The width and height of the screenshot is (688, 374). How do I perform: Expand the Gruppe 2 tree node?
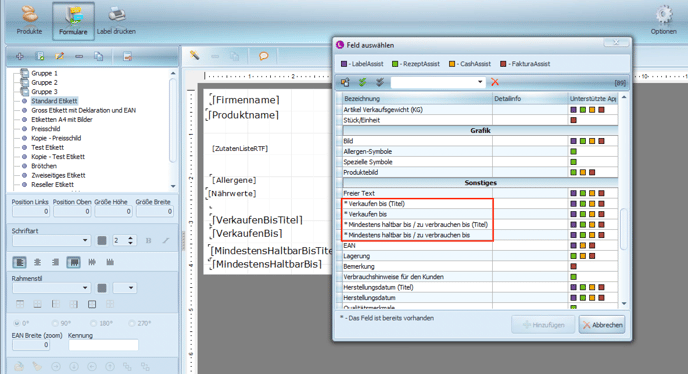pyautogui.click(x=25, y=82)
